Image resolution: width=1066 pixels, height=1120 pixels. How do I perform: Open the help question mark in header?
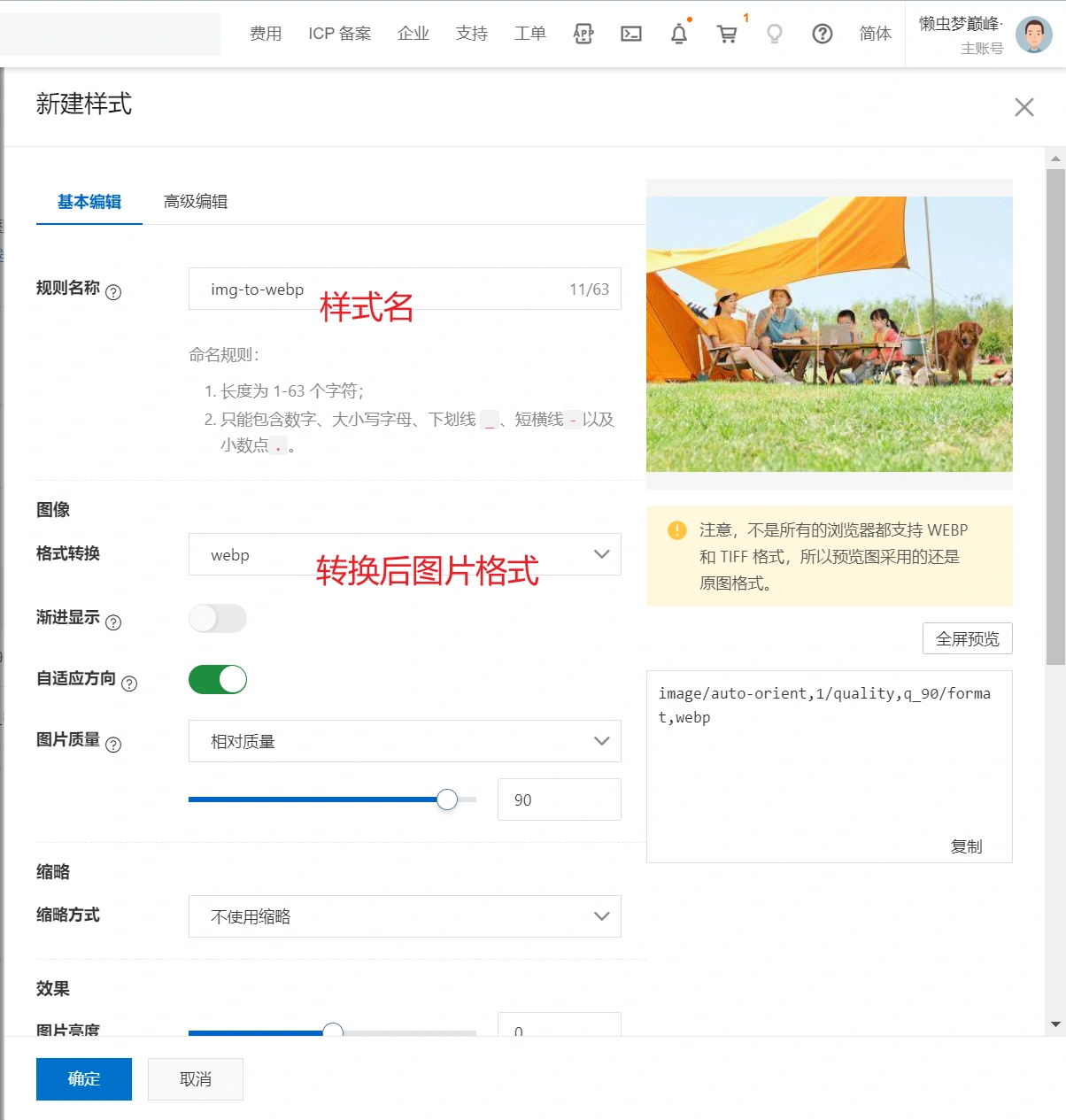point(823,34)
